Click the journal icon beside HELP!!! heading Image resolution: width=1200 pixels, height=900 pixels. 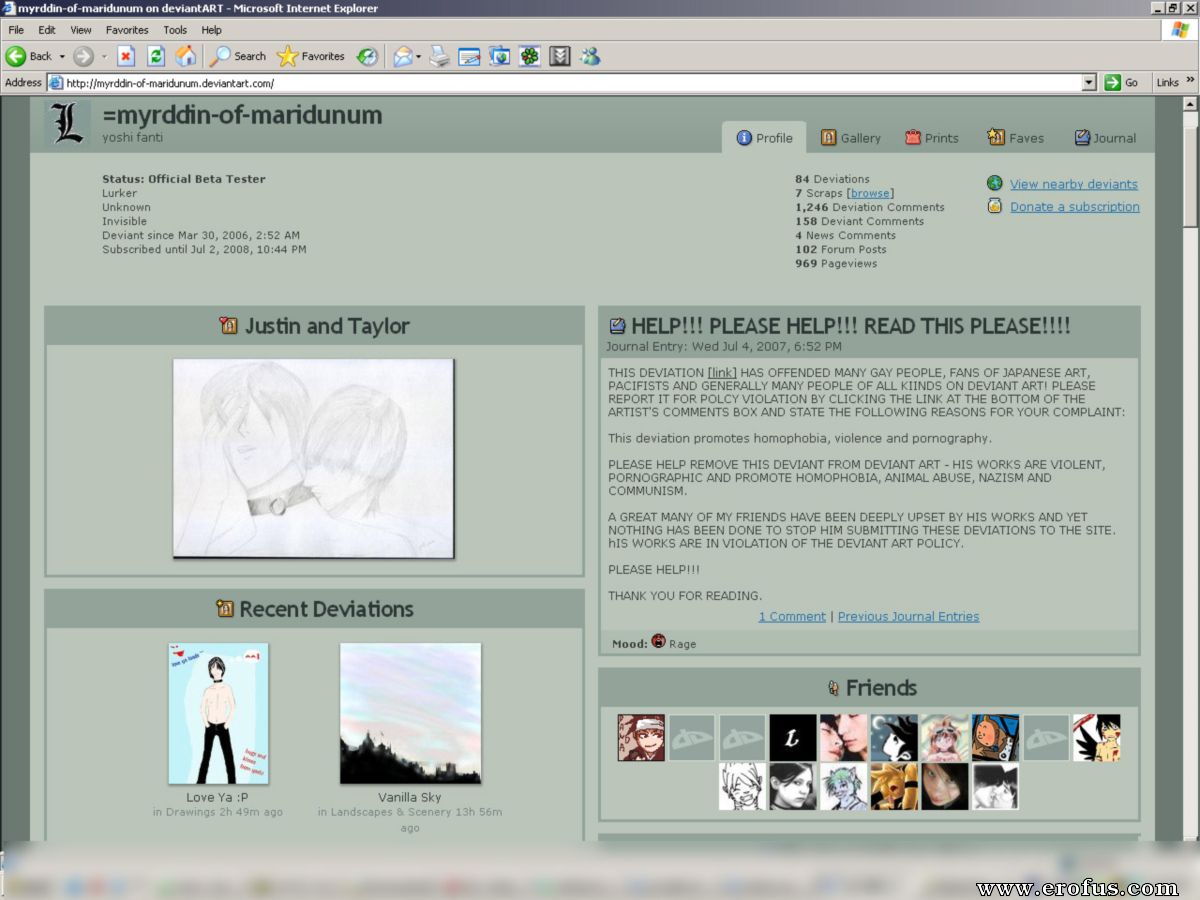click(617, 325)
